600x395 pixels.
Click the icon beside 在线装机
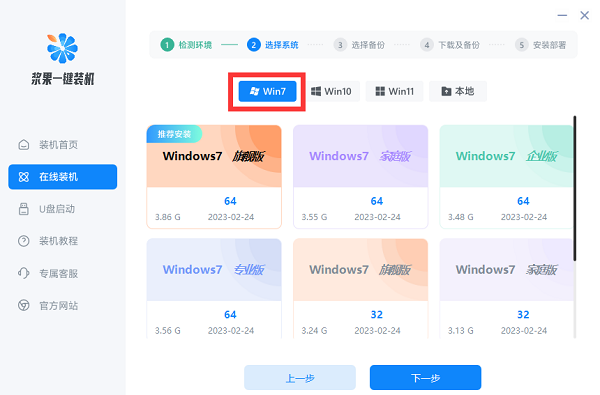tap(24, 177)
